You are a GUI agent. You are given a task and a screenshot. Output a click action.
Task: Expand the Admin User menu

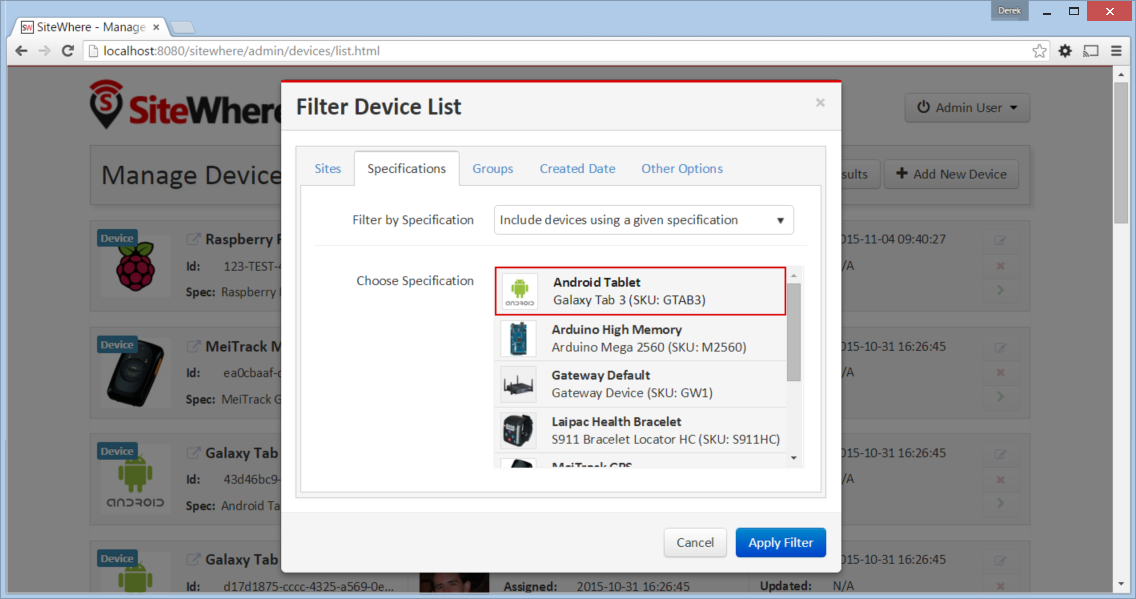coord(967,108)
